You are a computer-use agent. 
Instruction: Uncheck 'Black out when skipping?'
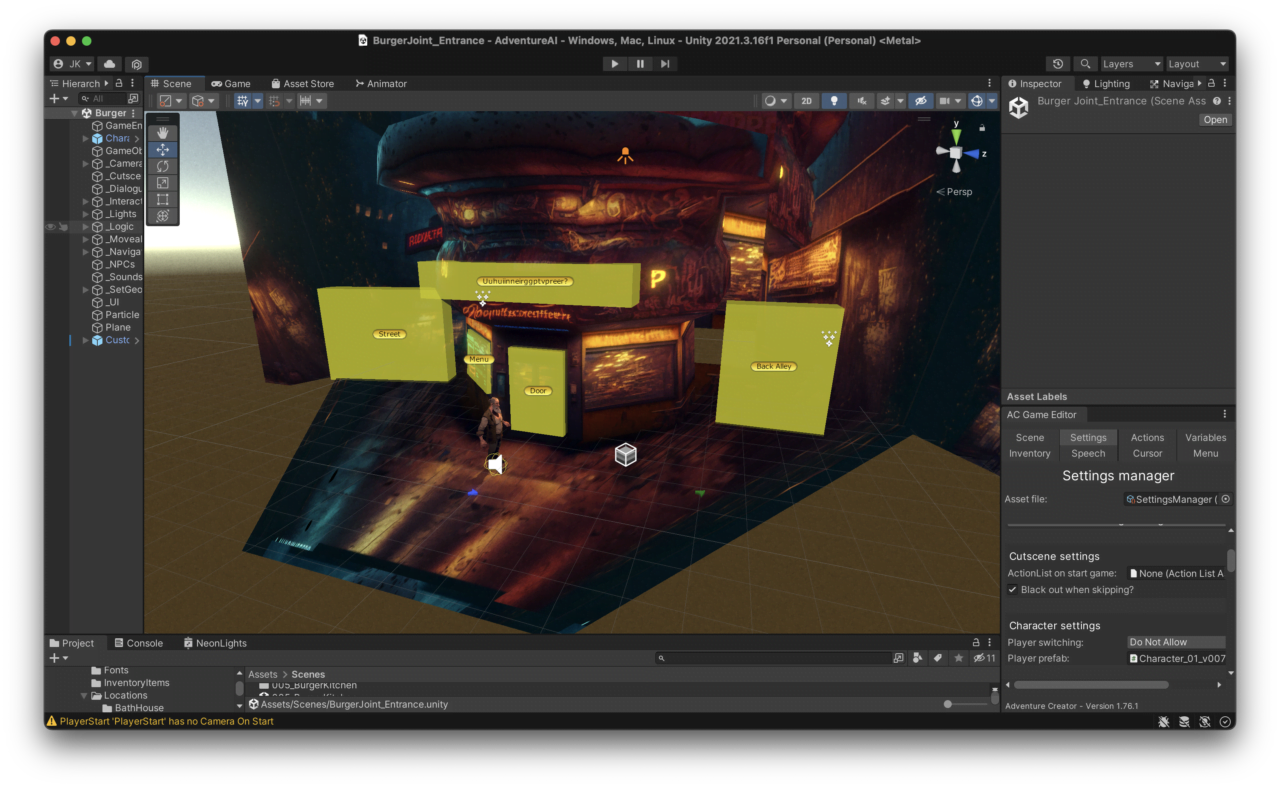tap(1012, 589)
